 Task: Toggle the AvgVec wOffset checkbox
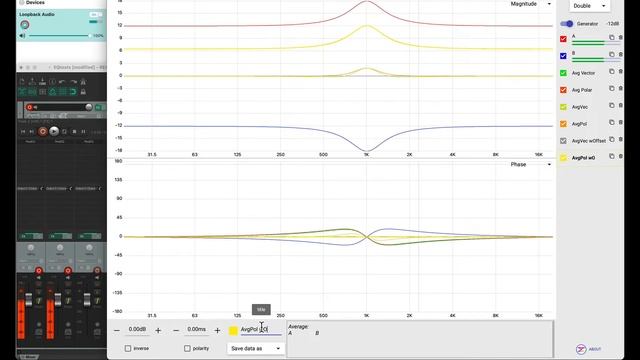pyautogui.click(x=563, y=141)
